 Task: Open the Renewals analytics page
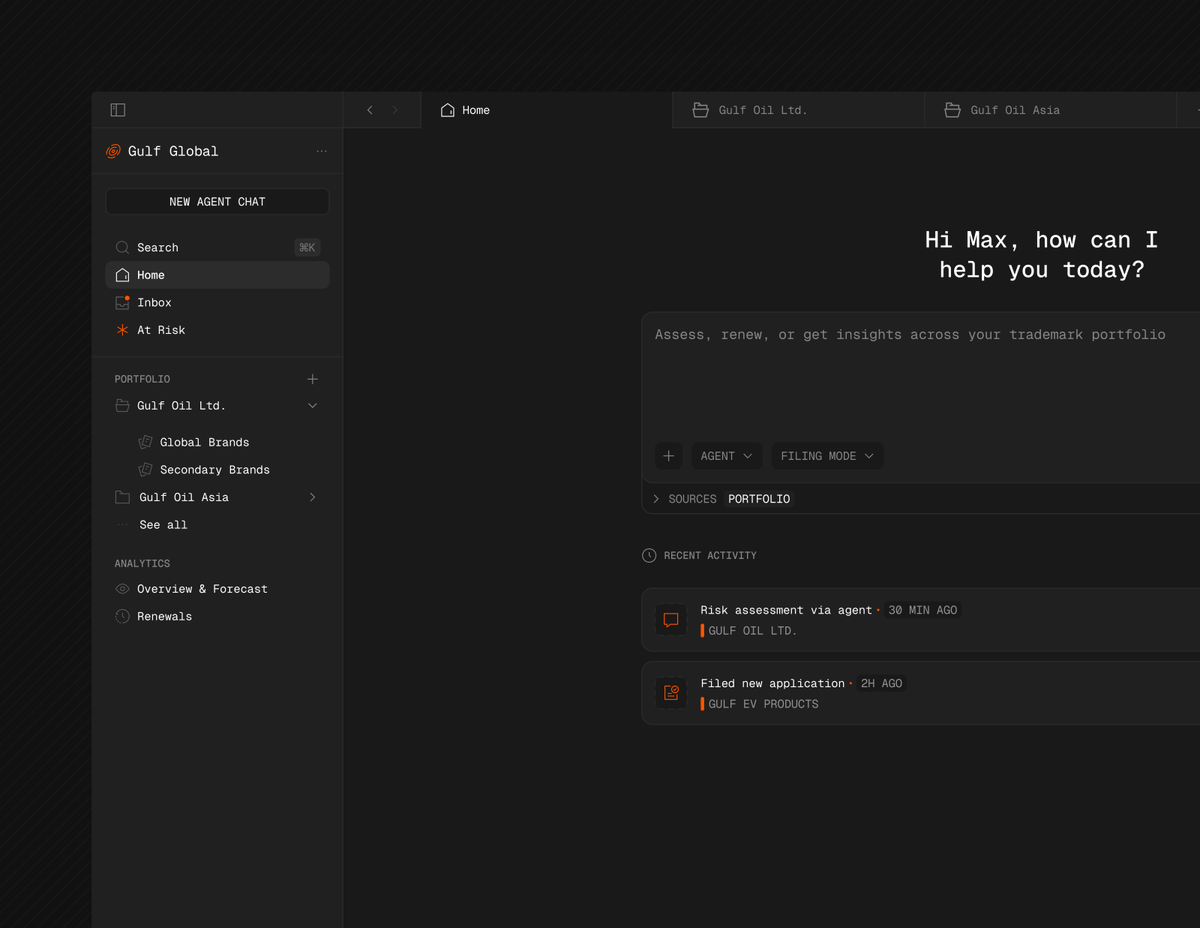164,617
